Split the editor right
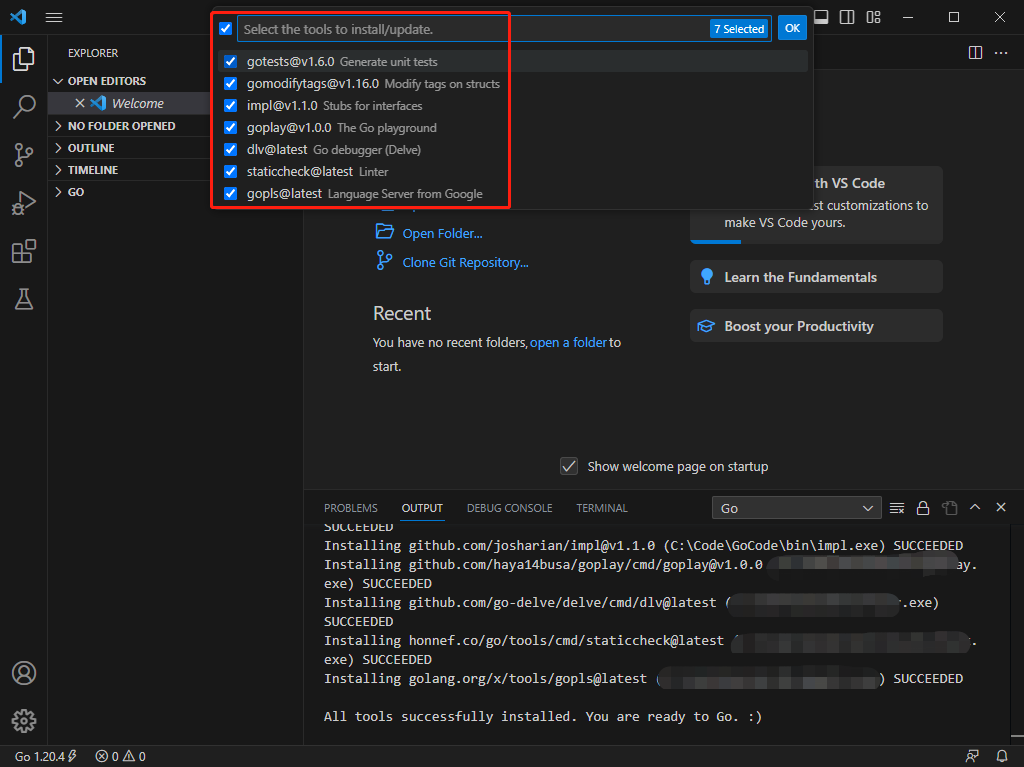The width and height of the screenshot is (1024, 767). click(975, 53)
